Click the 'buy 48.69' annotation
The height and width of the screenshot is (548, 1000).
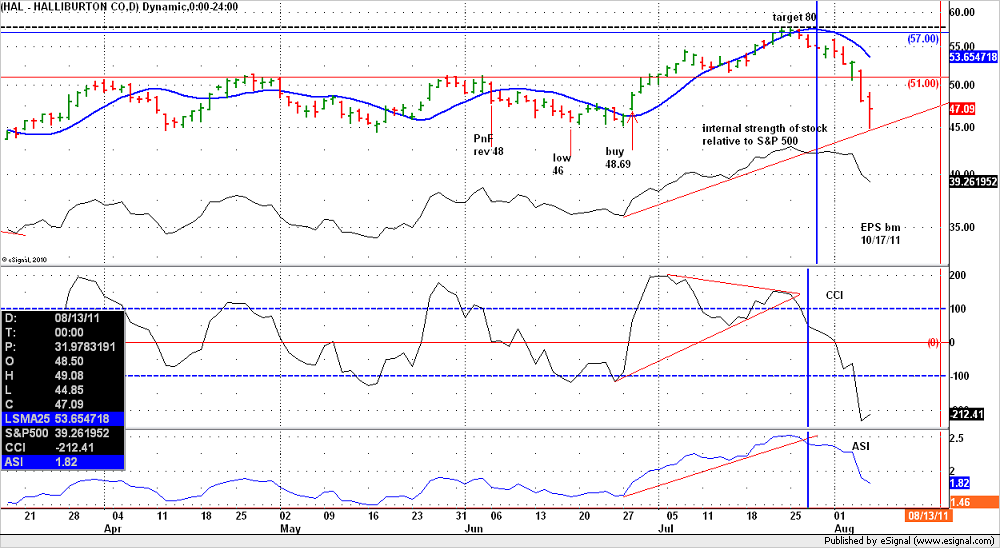point(618,158)
